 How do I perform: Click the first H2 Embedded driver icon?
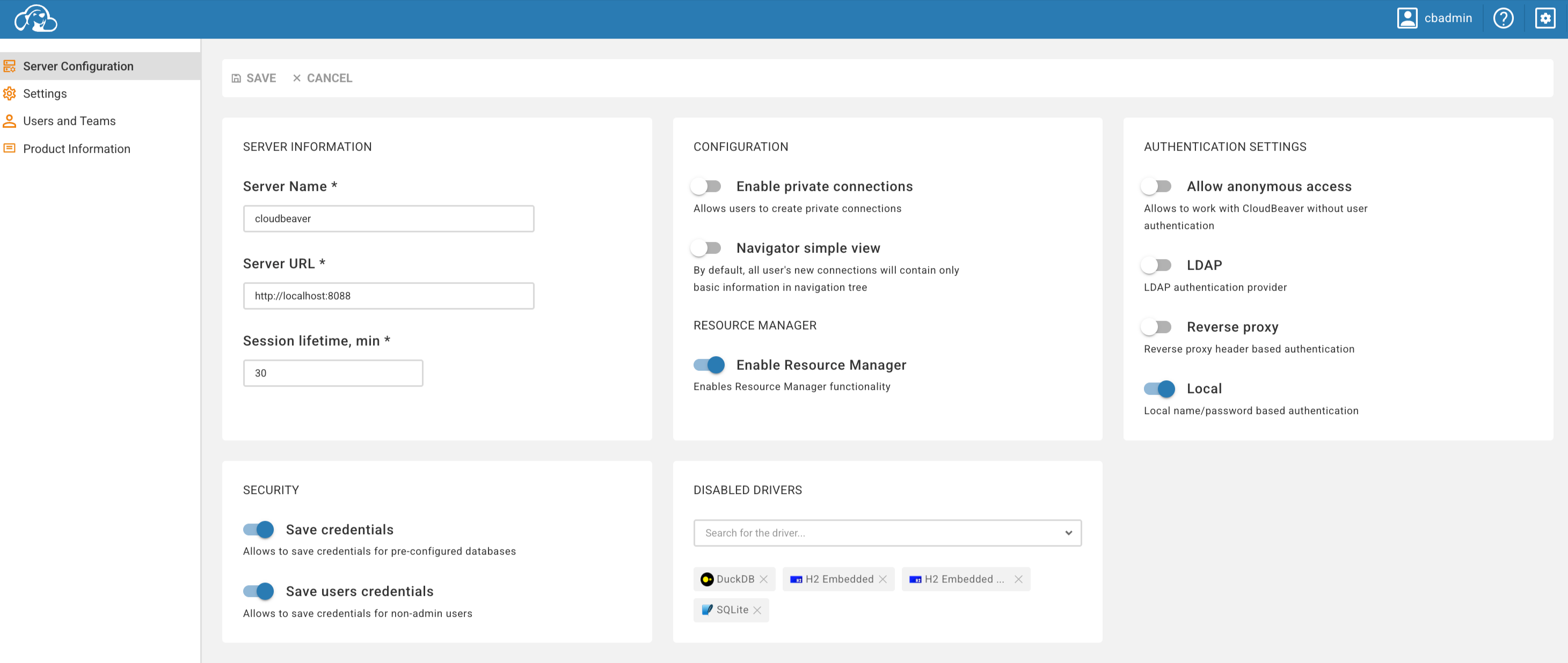796,579
